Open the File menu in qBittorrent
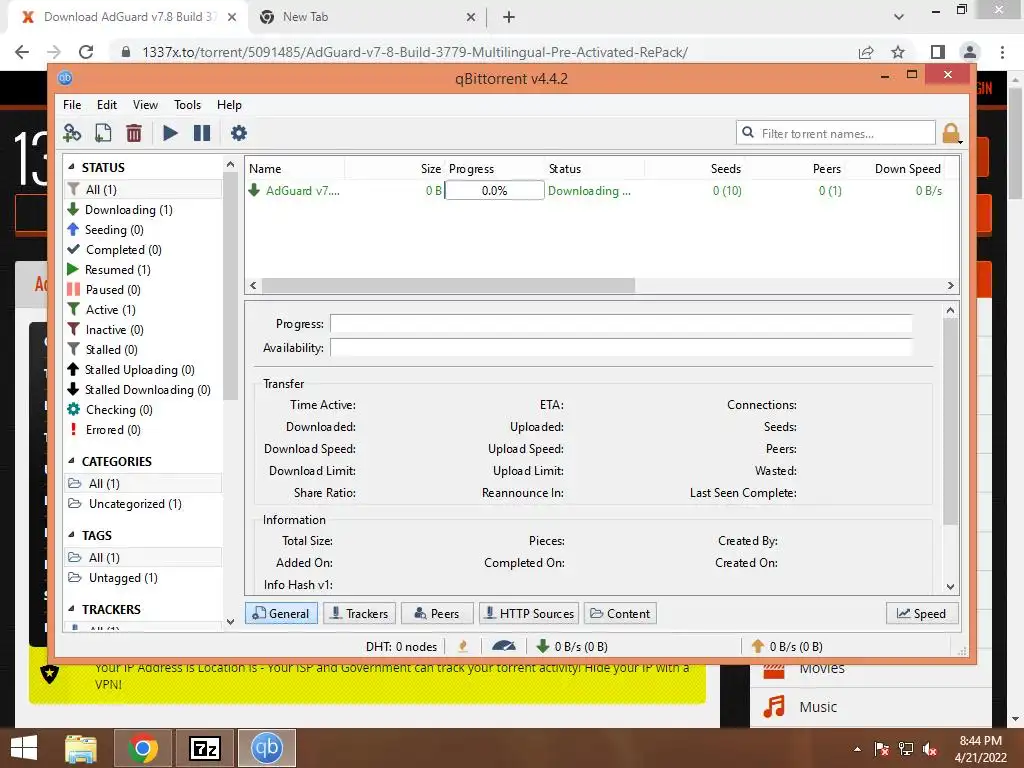 [72, 104]
